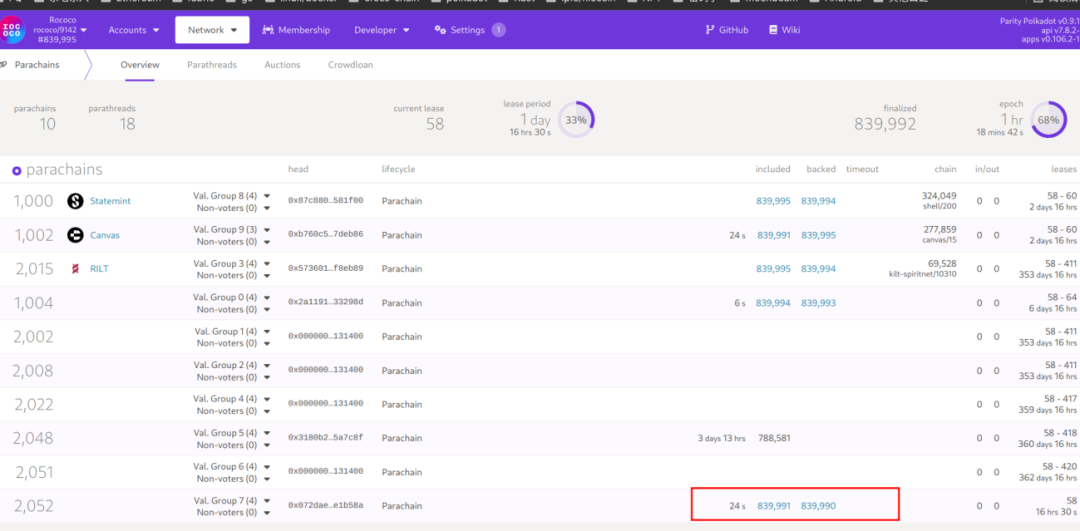Open the Rococo chain selector dropdown
This screenshot has height=531, width=1080.
point(61,30)
